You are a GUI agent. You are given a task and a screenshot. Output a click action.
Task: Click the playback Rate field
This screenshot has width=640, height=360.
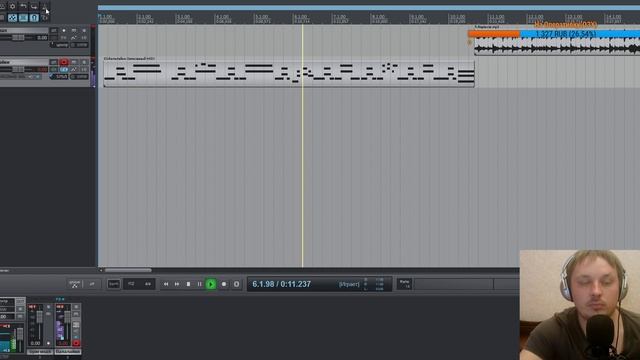click(404, 284)
